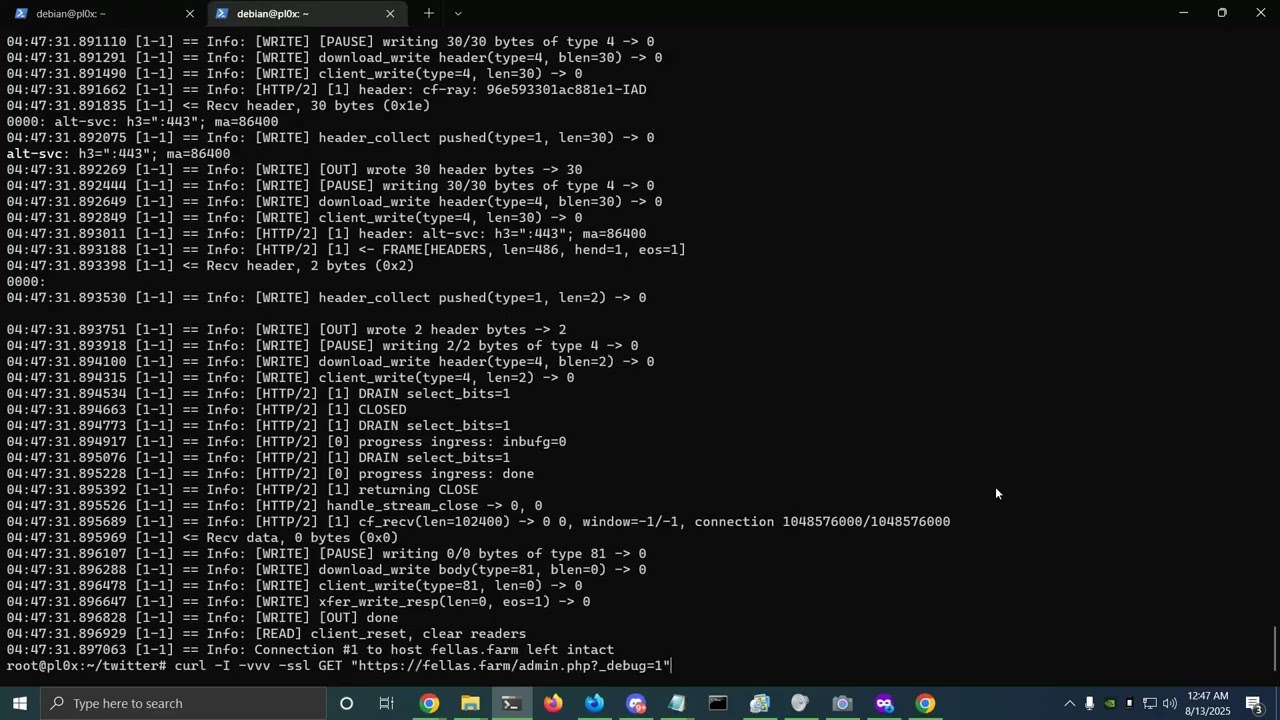This screenshot has height=720, width=1280.
Task: Close the active debian@pl0x tab
Action: pos(390,14)
